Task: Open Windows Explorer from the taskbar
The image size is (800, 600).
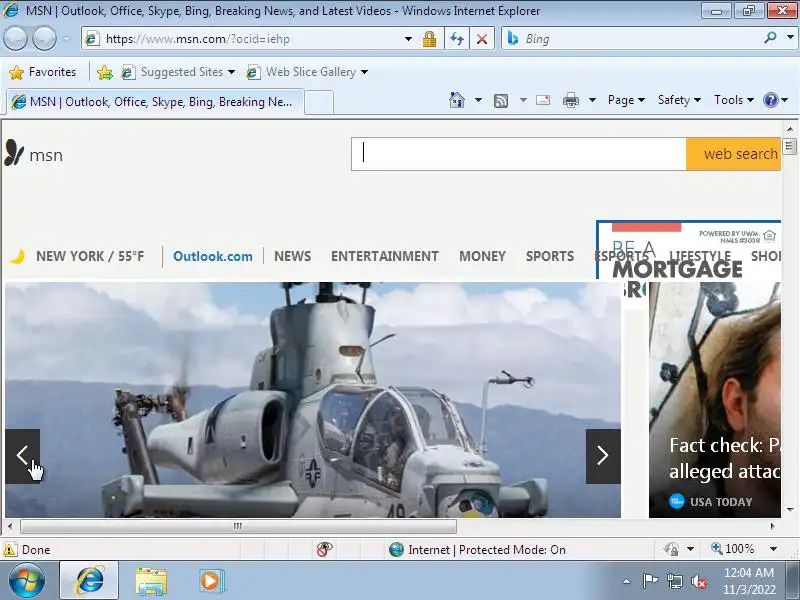Action: coord(151,582)
